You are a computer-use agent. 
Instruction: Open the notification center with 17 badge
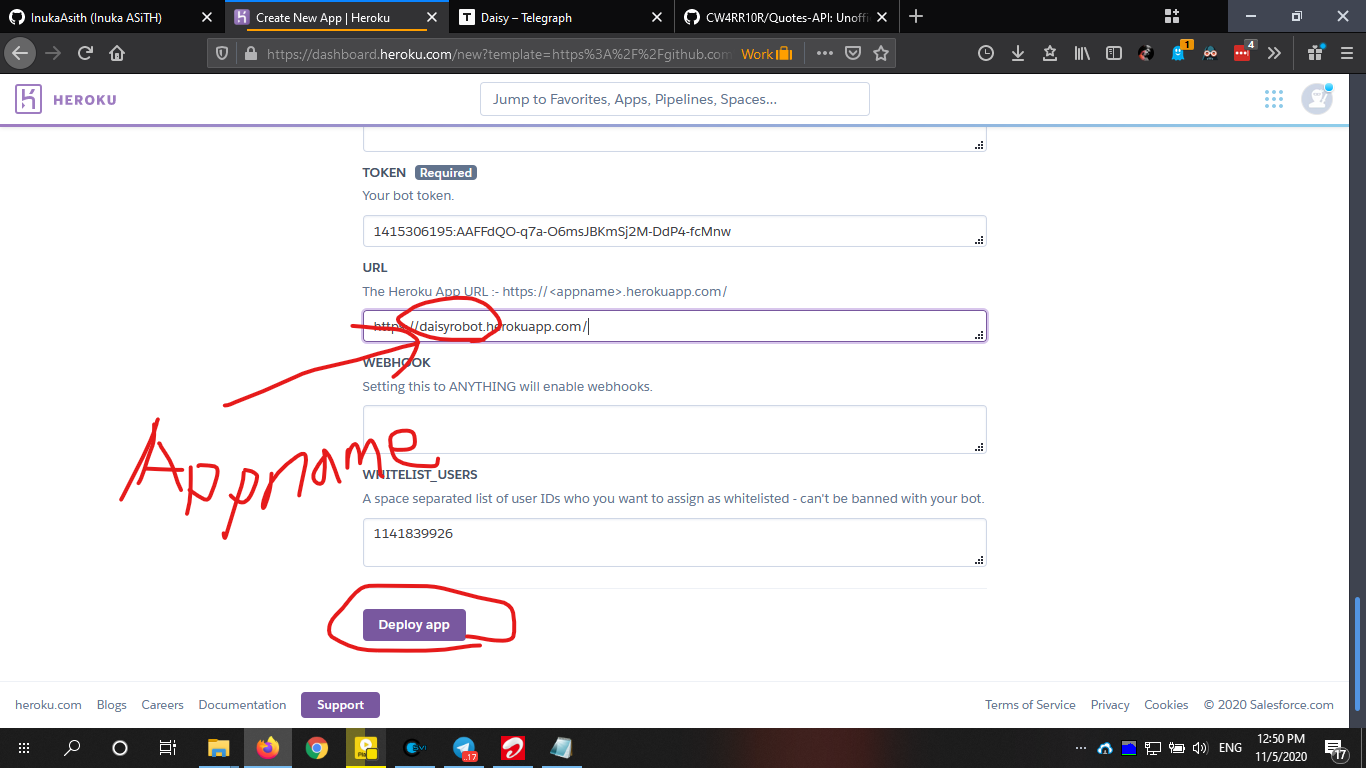coord(1336,748)
